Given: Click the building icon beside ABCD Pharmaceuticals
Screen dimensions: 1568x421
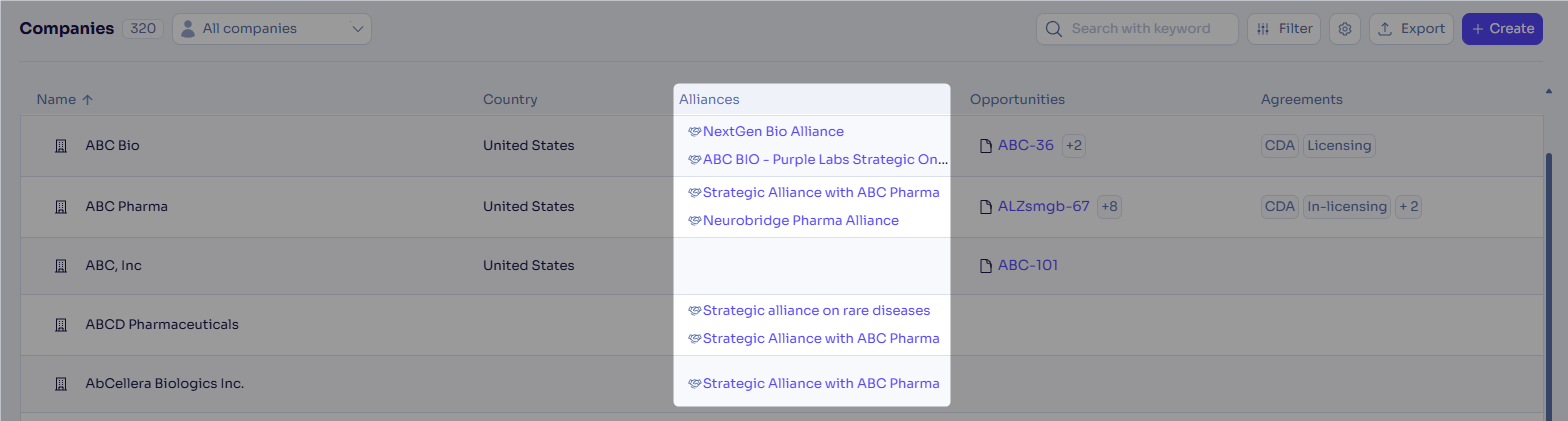Looking at the screenshot, I should 60,325.
